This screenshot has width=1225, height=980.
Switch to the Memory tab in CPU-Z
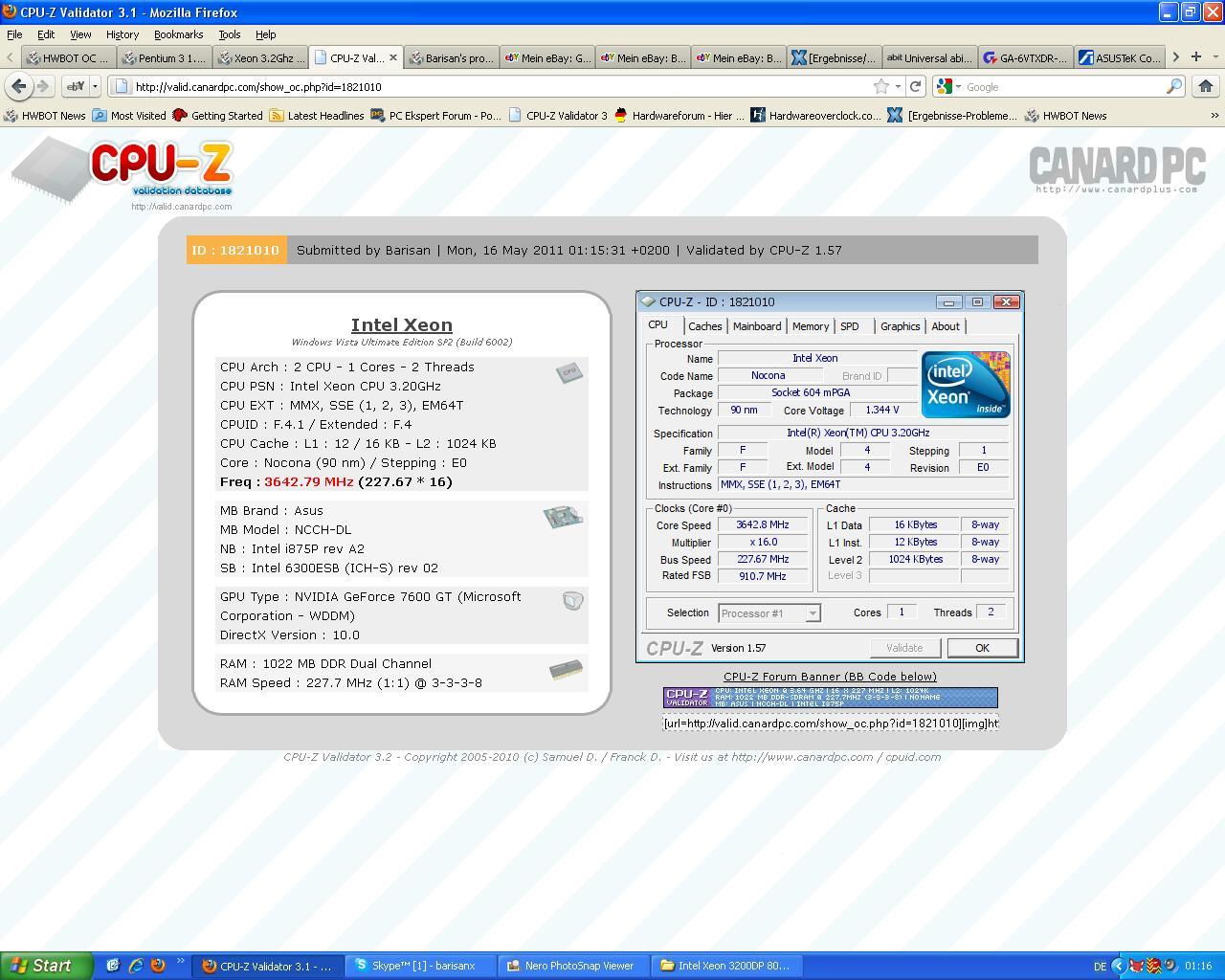811,326
